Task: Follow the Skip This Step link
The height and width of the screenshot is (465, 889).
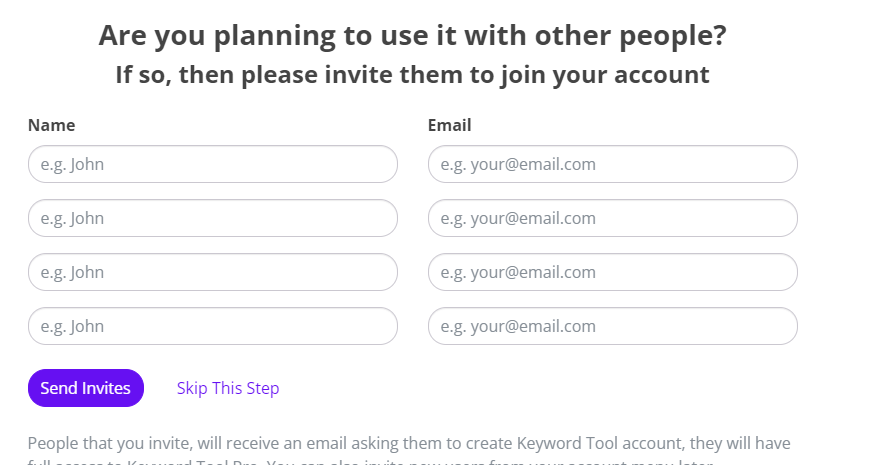Action: pyautogui.click(x=228, y=388)
